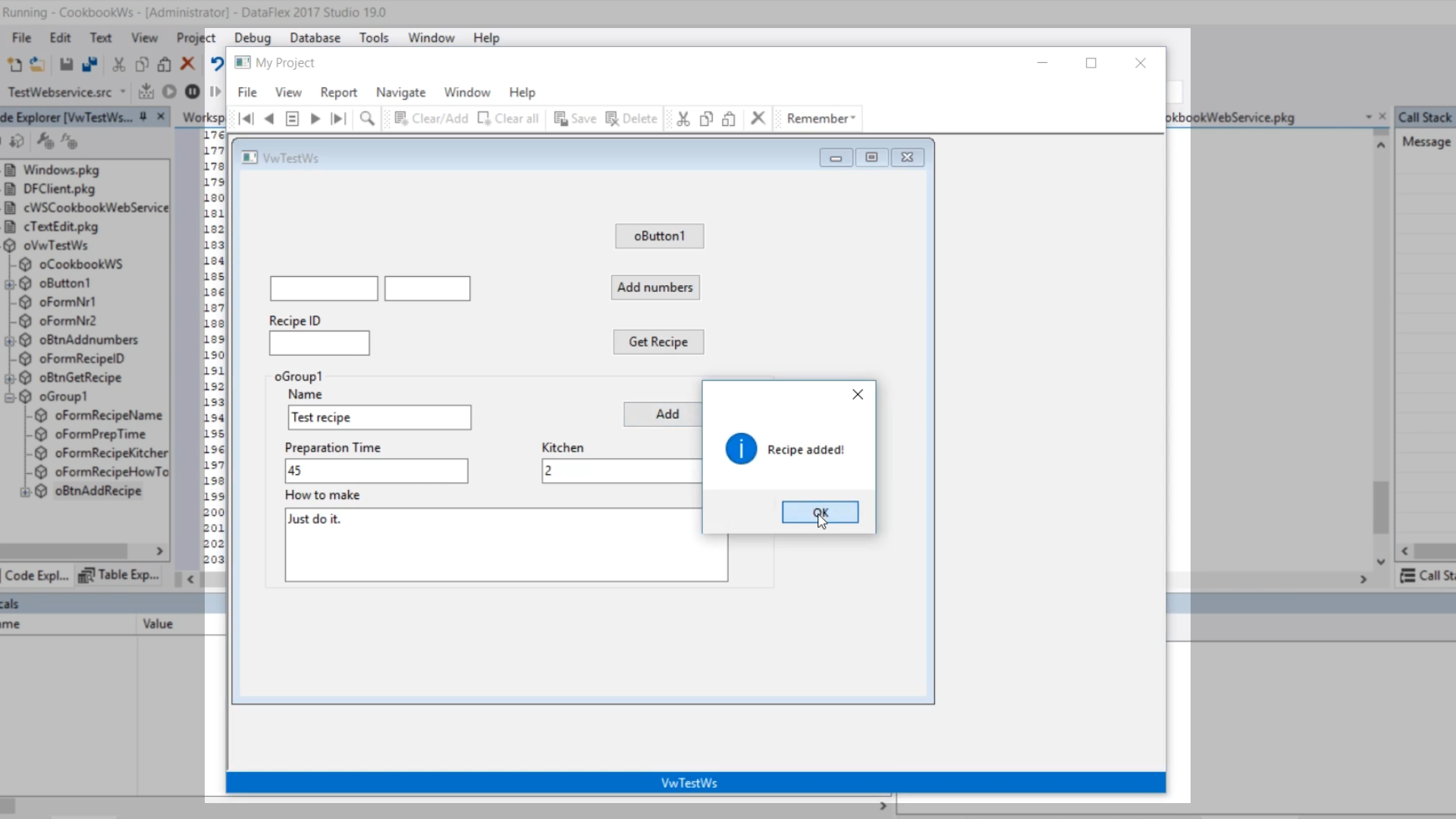The height and width of the screenshot is (819, 1456).
Task: Collapse the oGroup1 tree node
Action: coord(10,397)
